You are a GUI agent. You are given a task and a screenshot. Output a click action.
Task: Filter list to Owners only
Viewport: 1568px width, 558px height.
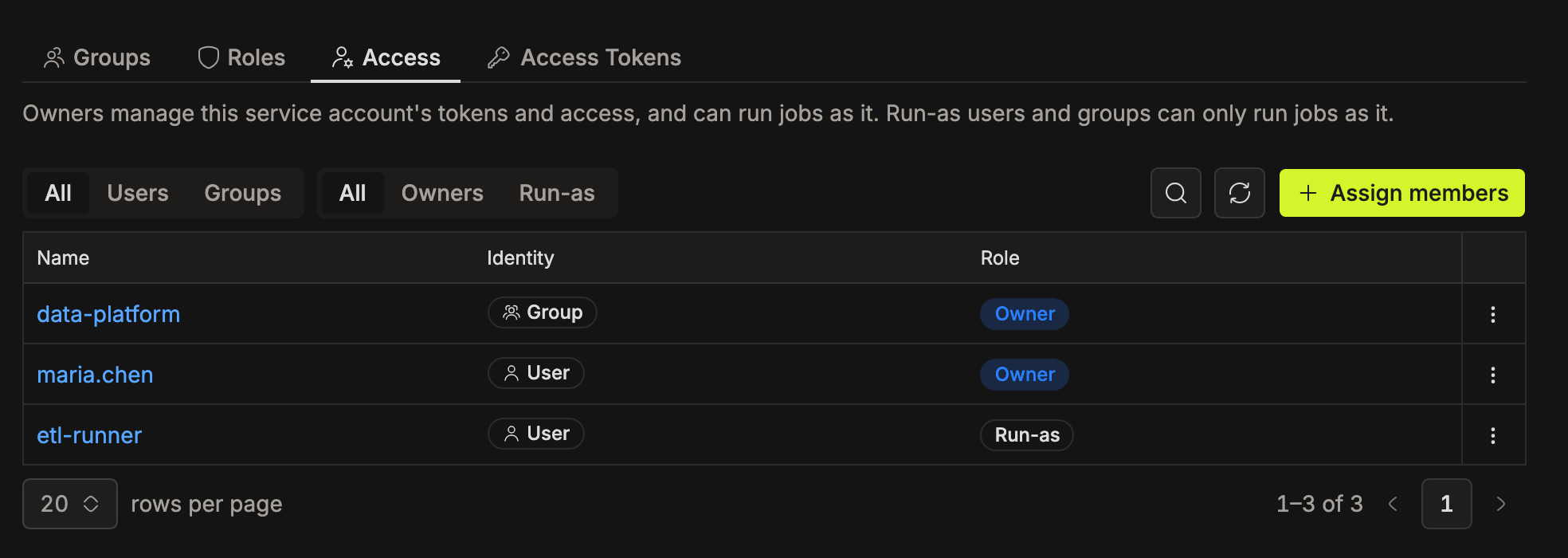coord(442,193)
